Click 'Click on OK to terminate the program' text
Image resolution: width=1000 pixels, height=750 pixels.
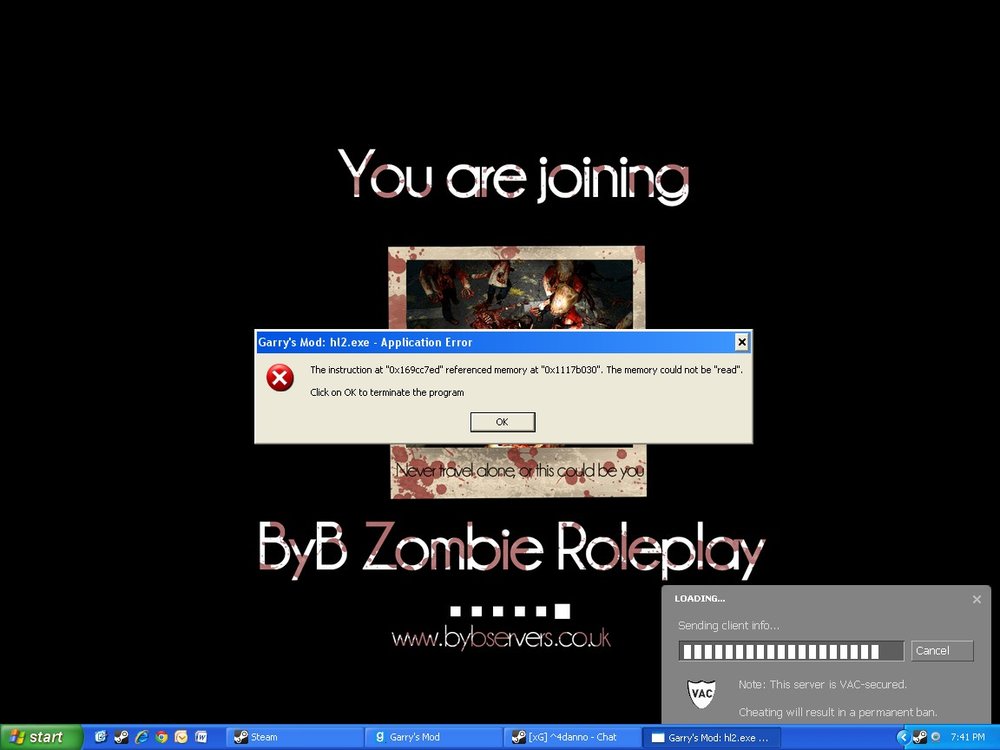click(387, 393)
